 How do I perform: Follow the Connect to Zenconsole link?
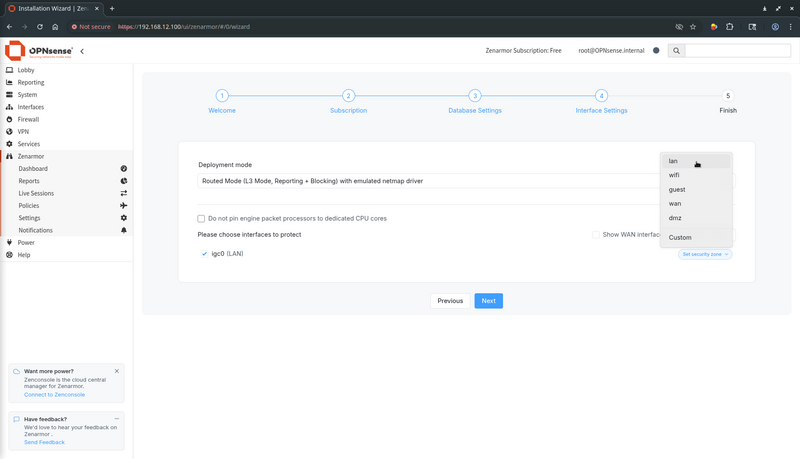click(55, 395)
